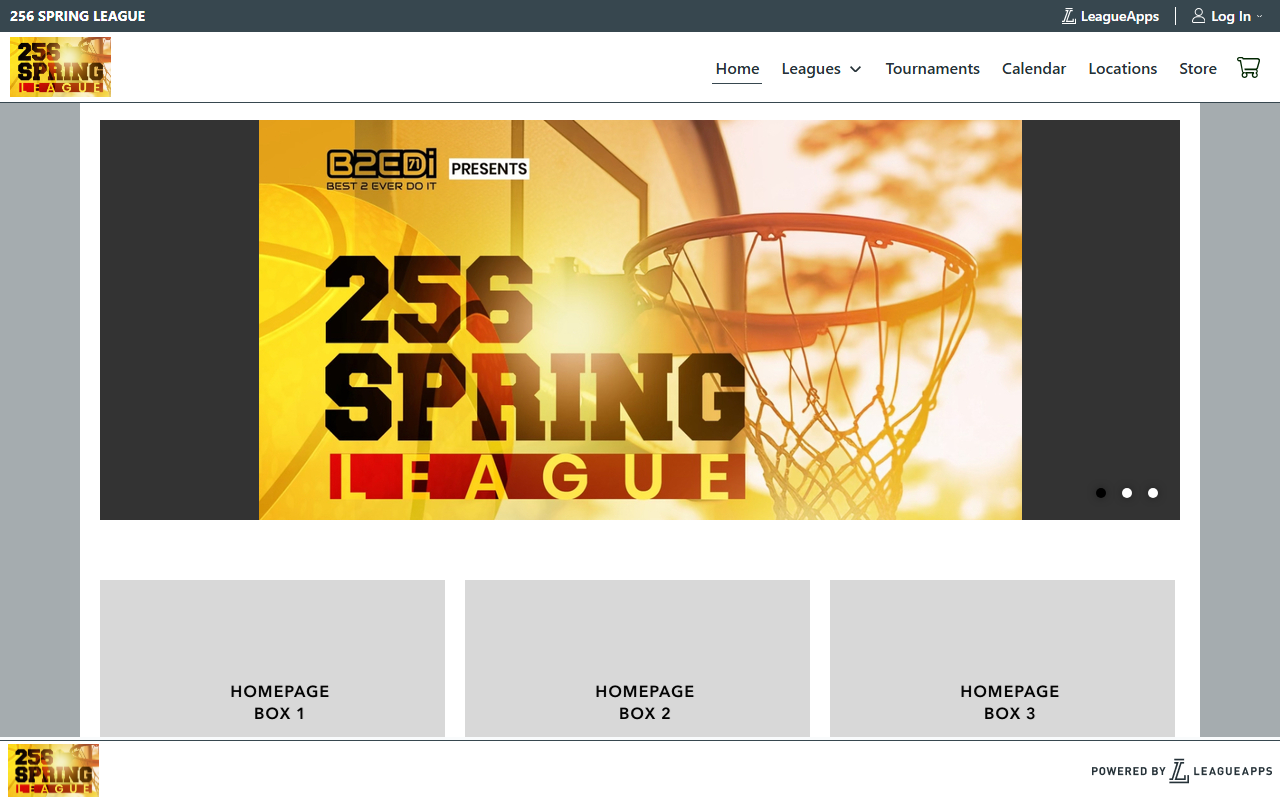1280x800 pixels.
Task: Open the shopping cart icon
Action: pos(1248,68)
